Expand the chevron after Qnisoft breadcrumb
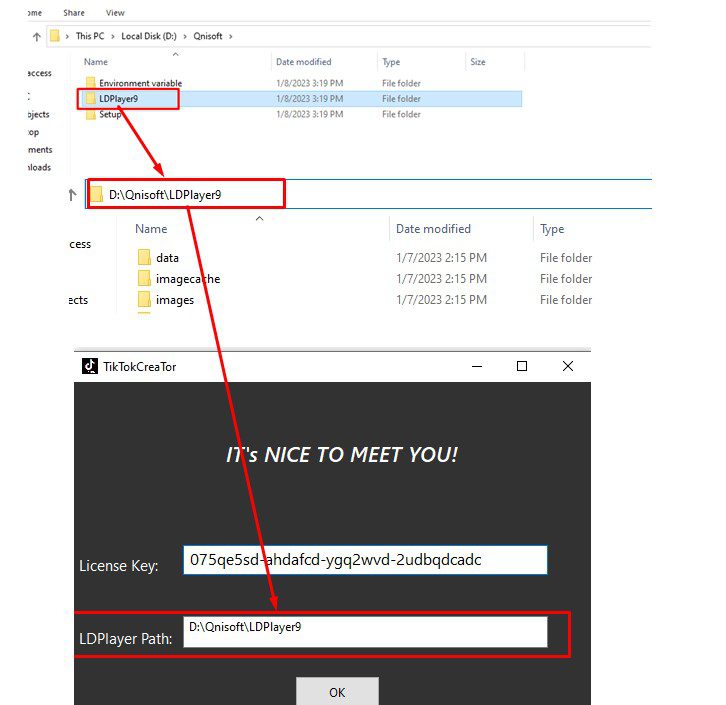The image size is (726, 705). (x=231, y=37)
